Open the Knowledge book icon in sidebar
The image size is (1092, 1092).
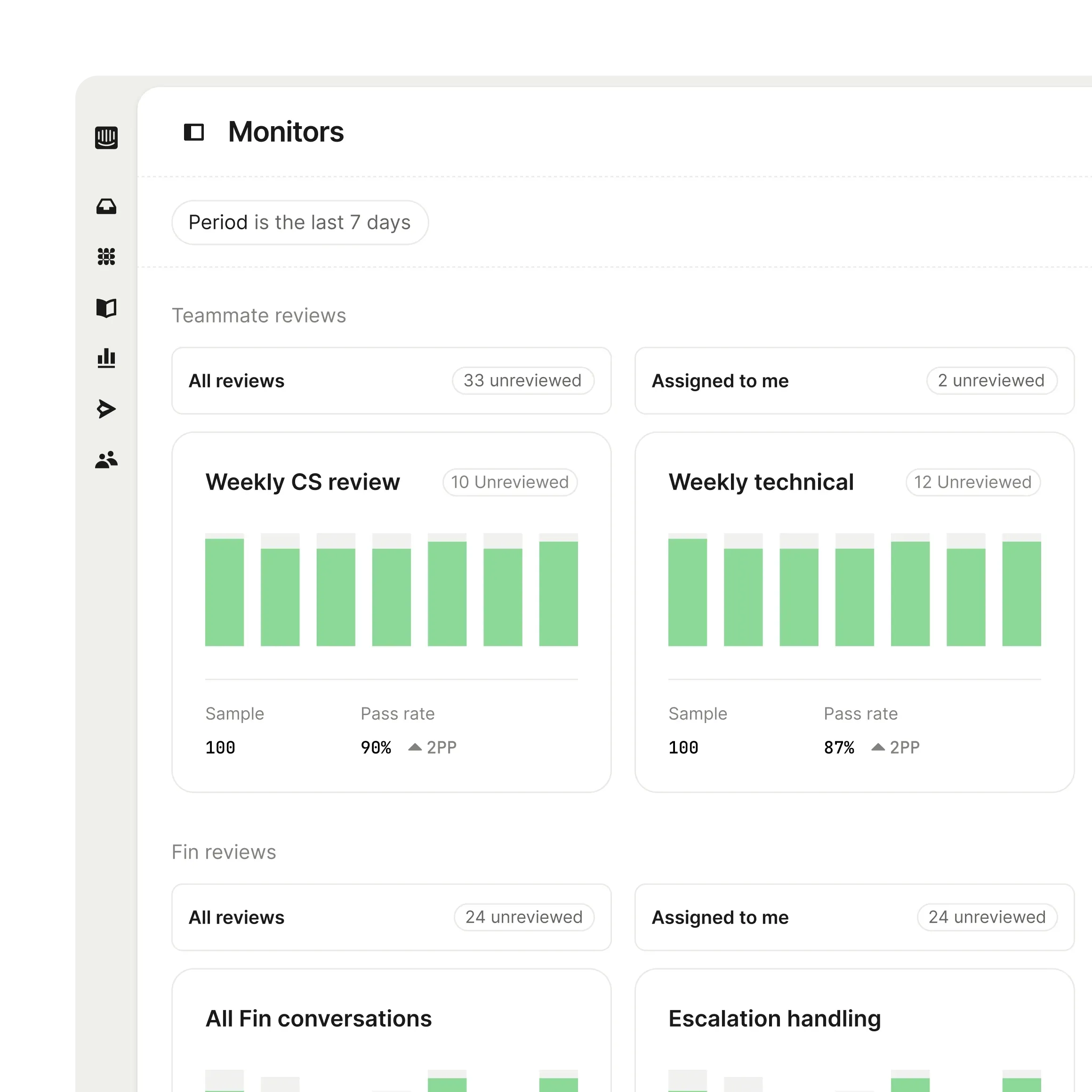(x=106, y=308)
